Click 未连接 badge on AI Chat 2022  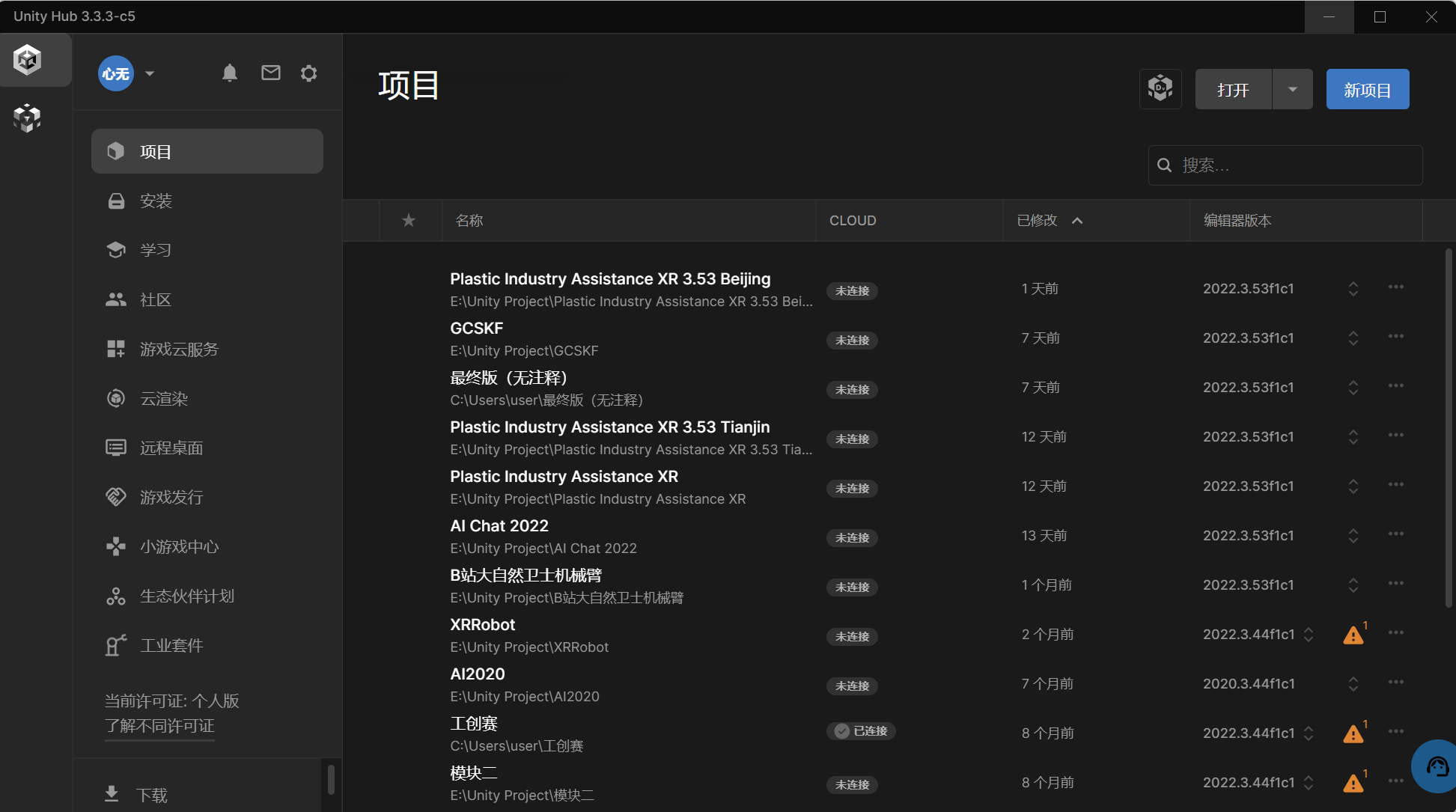[852, 538]
